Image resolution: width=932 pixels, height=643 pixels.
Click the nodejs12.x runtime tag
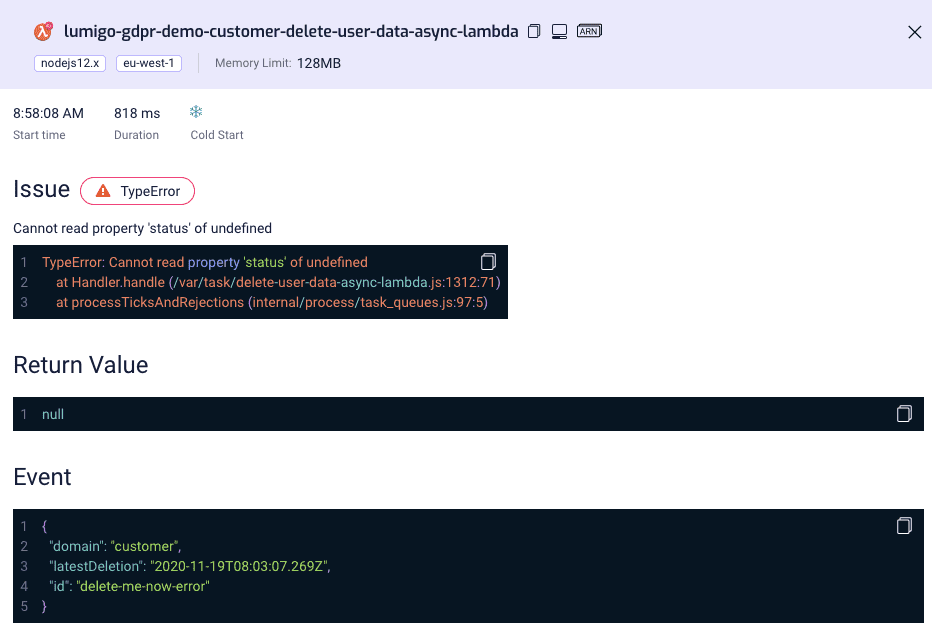(69, 63)
